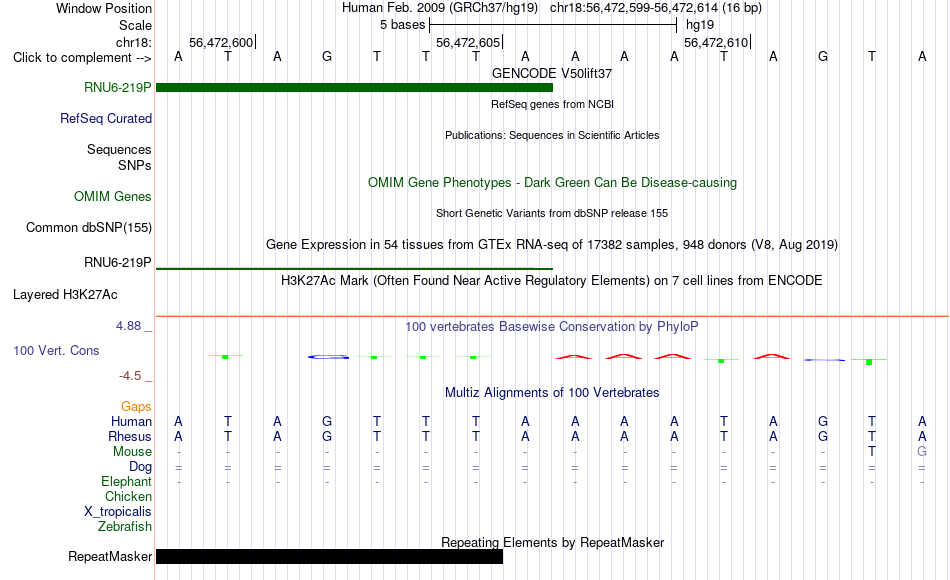Click 'Click to complement -->' label
Screen dimensions: 950x580
pos(82,58)
